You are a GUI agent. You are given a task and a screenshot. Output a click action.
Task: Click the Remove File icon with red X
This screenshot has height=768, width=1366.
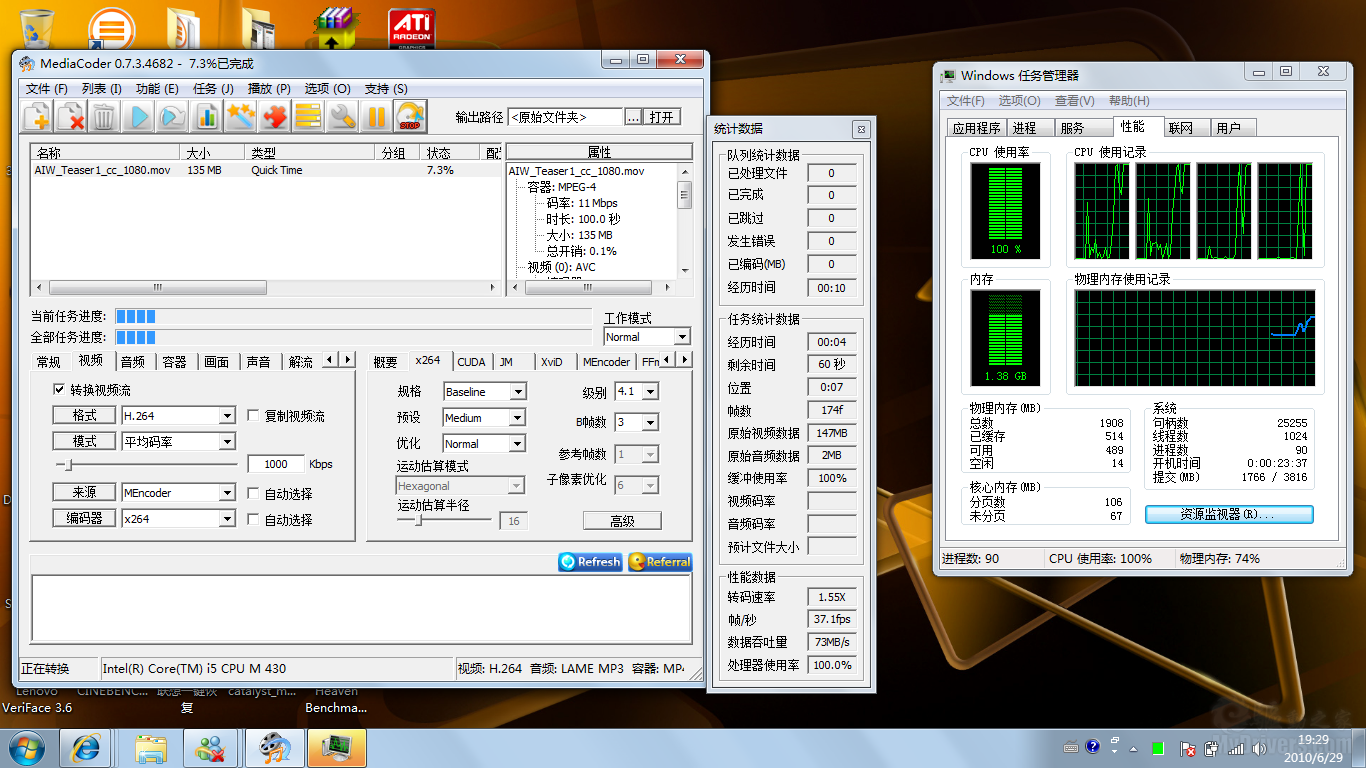pyautogui.click(x=71, y=117)
